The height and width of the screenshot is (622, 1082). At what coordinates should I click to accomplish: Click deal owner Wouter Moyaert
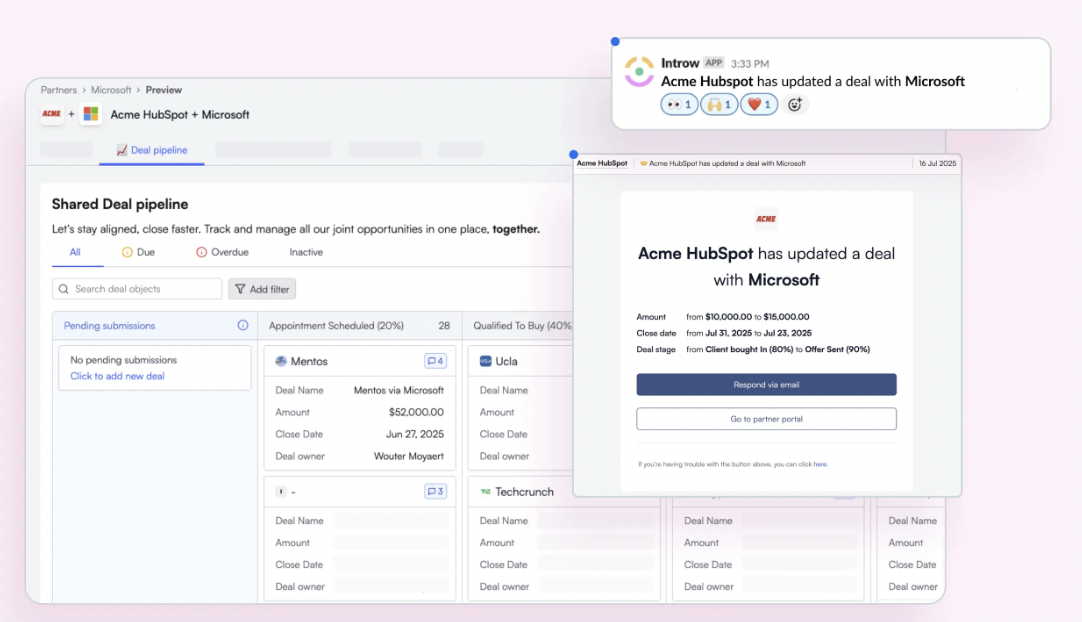pyautogui.click(x=409, y=456)
